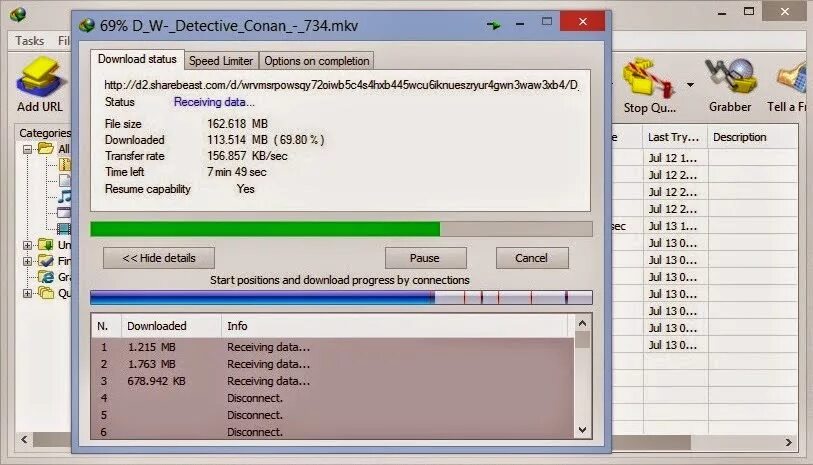Image resolution: width=813 pixels, height=465 pixels.
Task: Click the green arrow icon in dialog title bar
Action: (493, 24)
